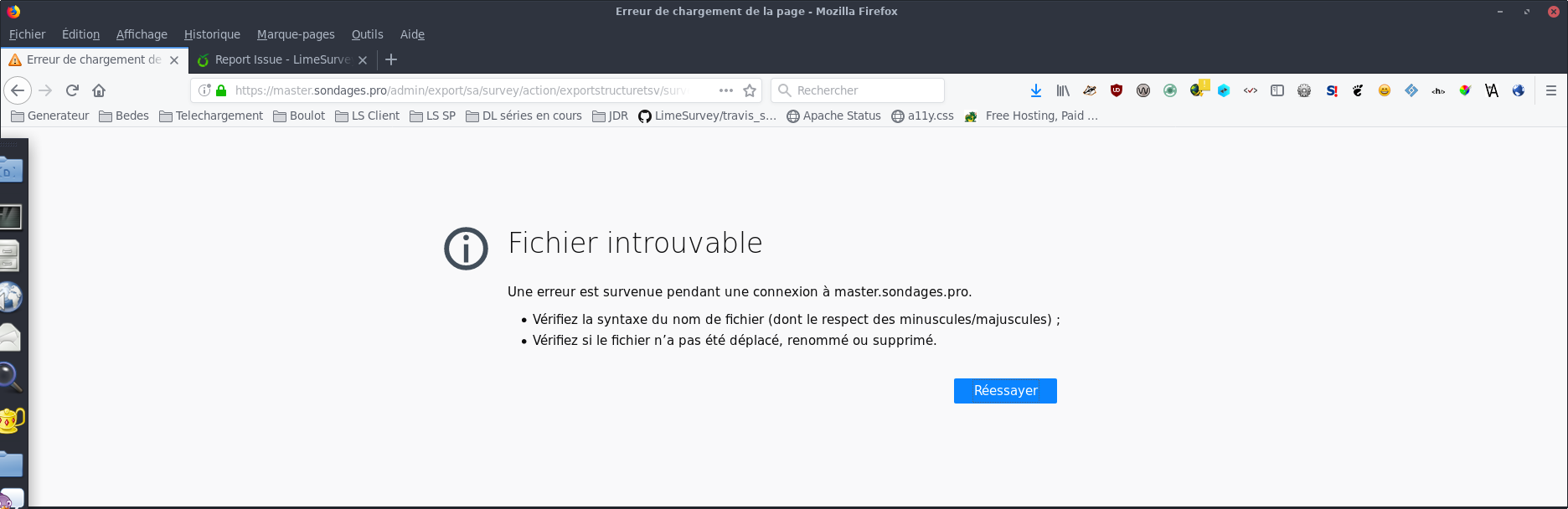
Task: Expand the LS Client bookmarks folder
Action: pyautogui.click(x=367, y=116)
